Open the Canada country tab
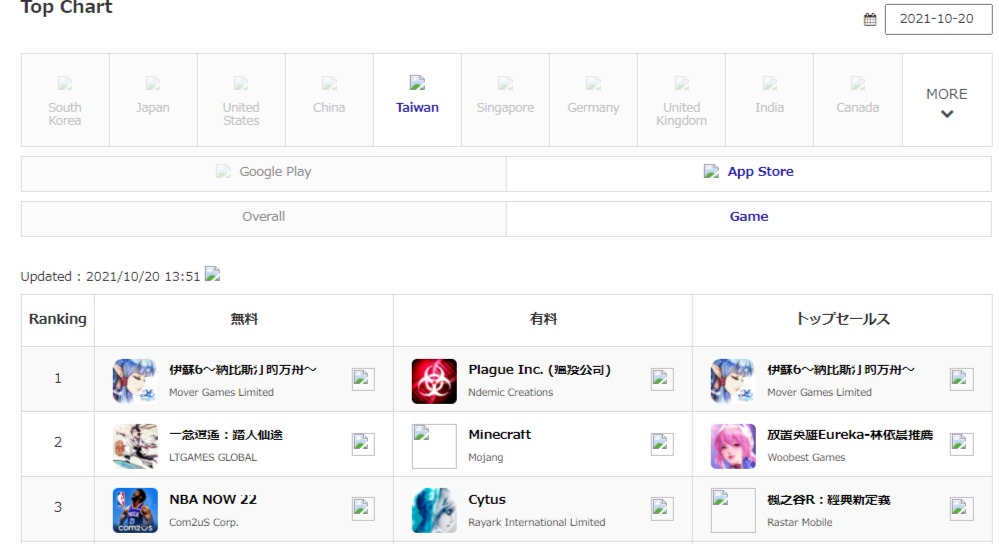Viewport: 999px width, 544px height. tap(858, 100)
